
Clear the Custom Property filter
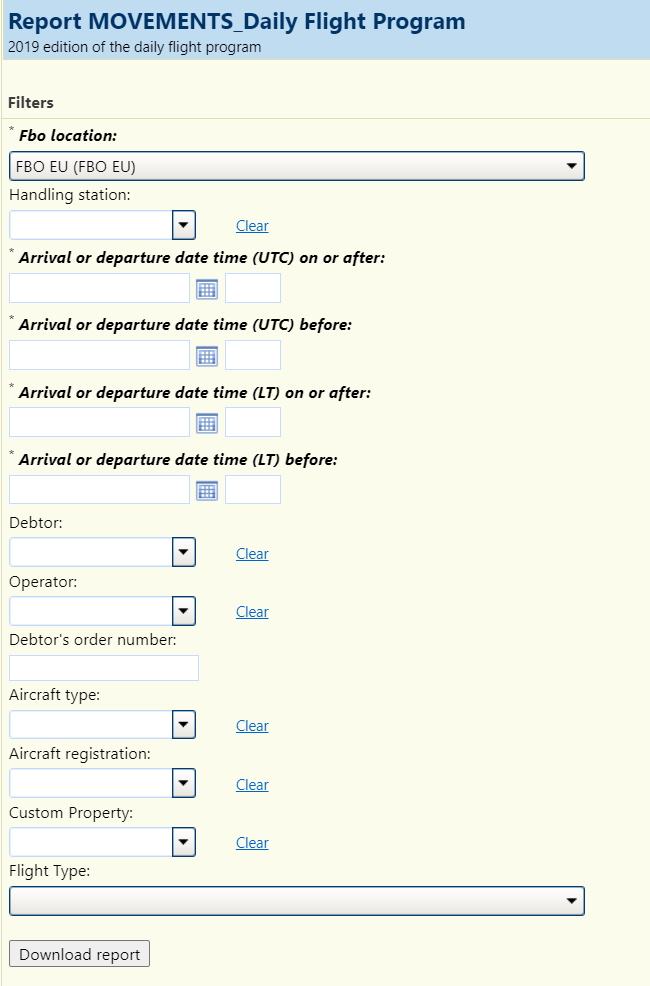[x=251, y=842]
